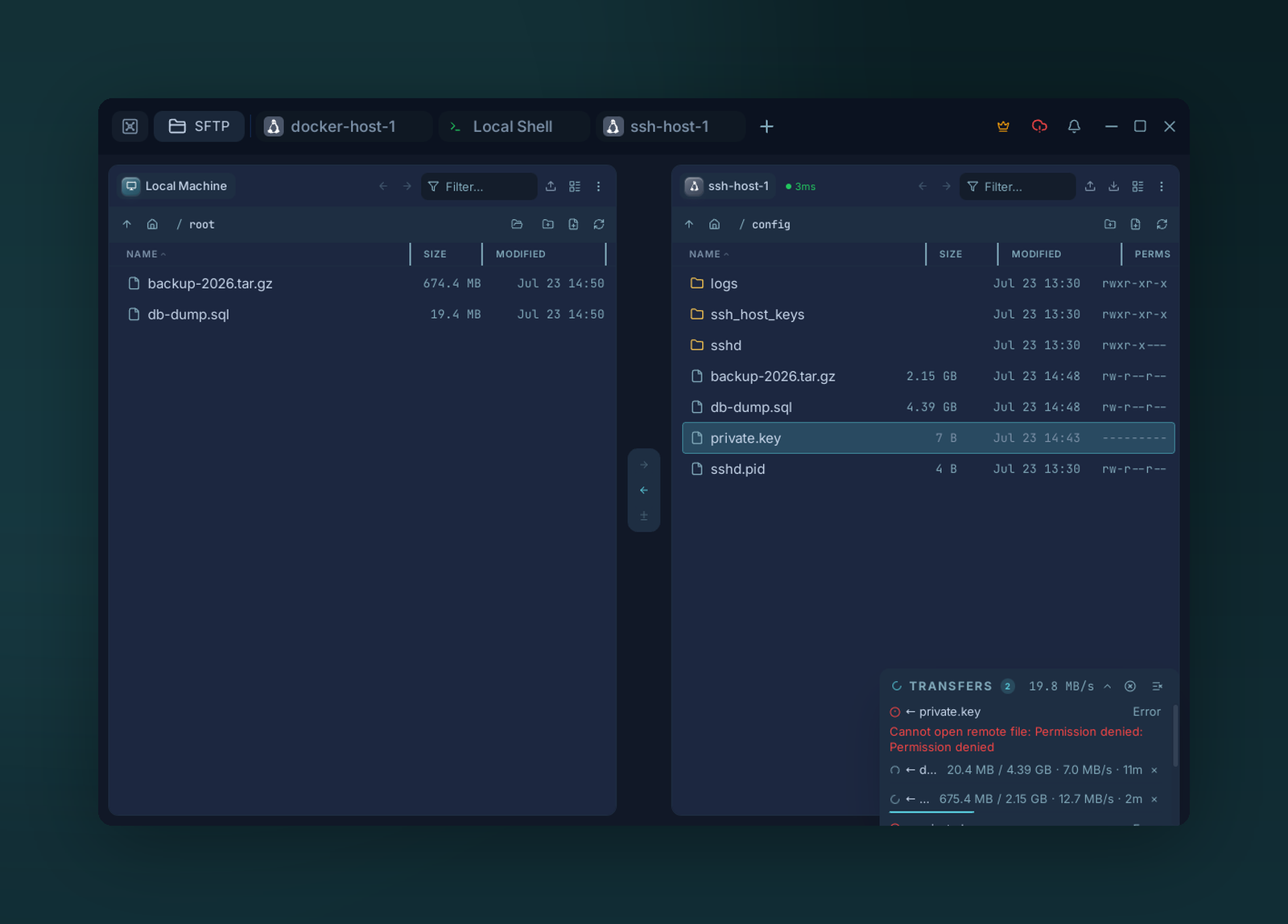The image size is (1288, 924).
Task: Switch to the SFTP tab
Action: (x=199, y=126)
